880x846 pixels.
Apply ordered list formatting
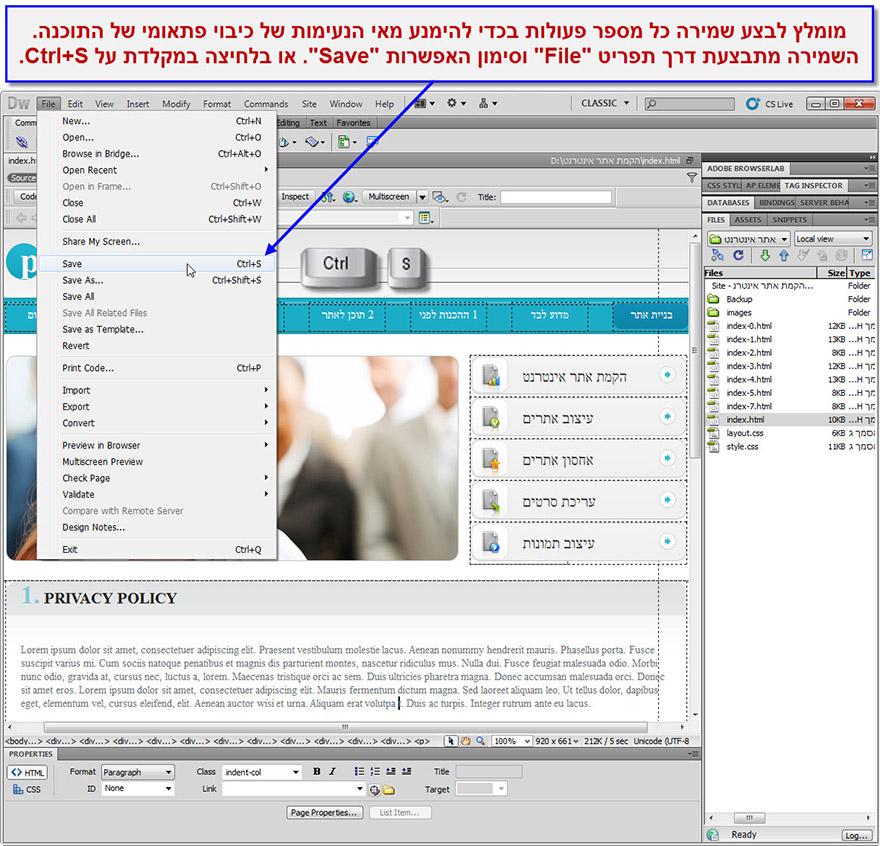(x=375, y=772)
